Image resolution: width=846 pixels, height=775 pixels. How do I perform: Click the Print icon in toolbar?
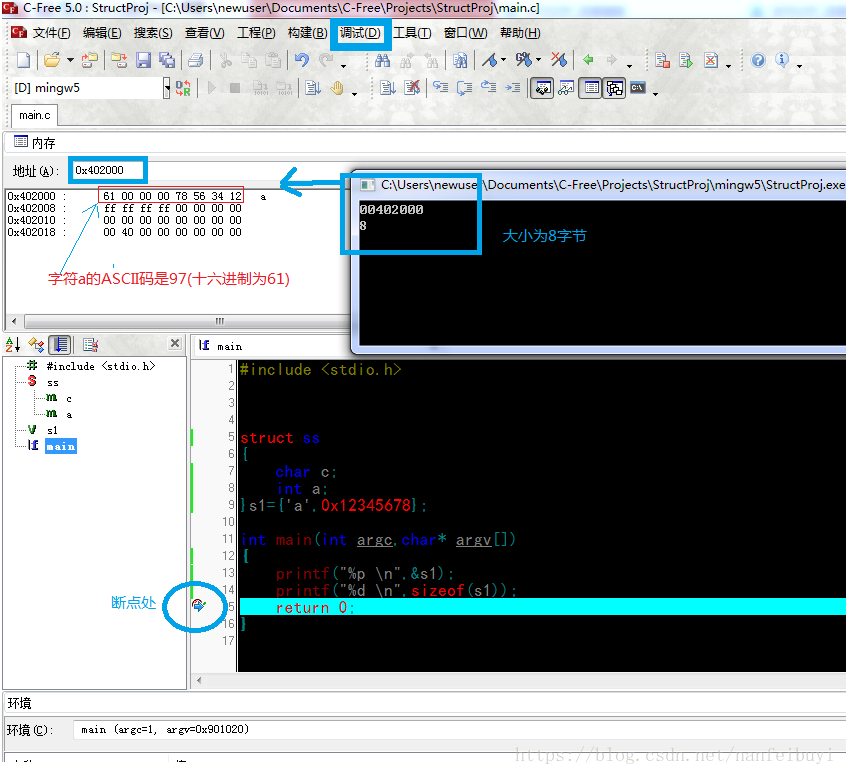195,60
